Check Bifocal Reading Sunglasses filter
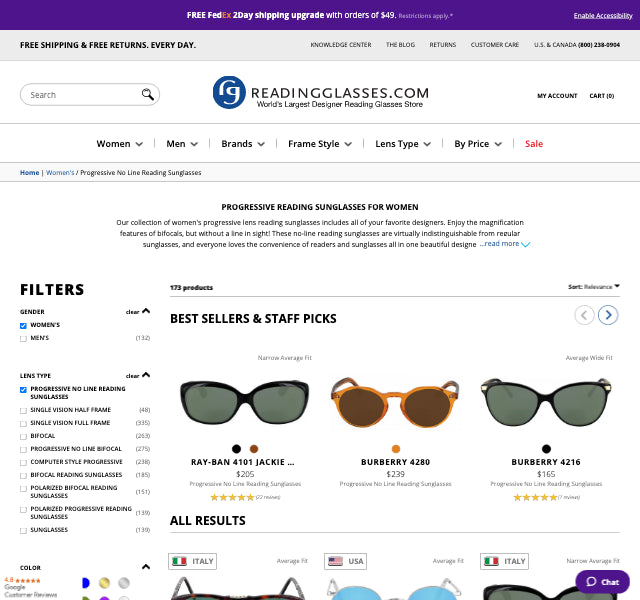Viewport: 640px width, 600px height. [x=23, y=476]
